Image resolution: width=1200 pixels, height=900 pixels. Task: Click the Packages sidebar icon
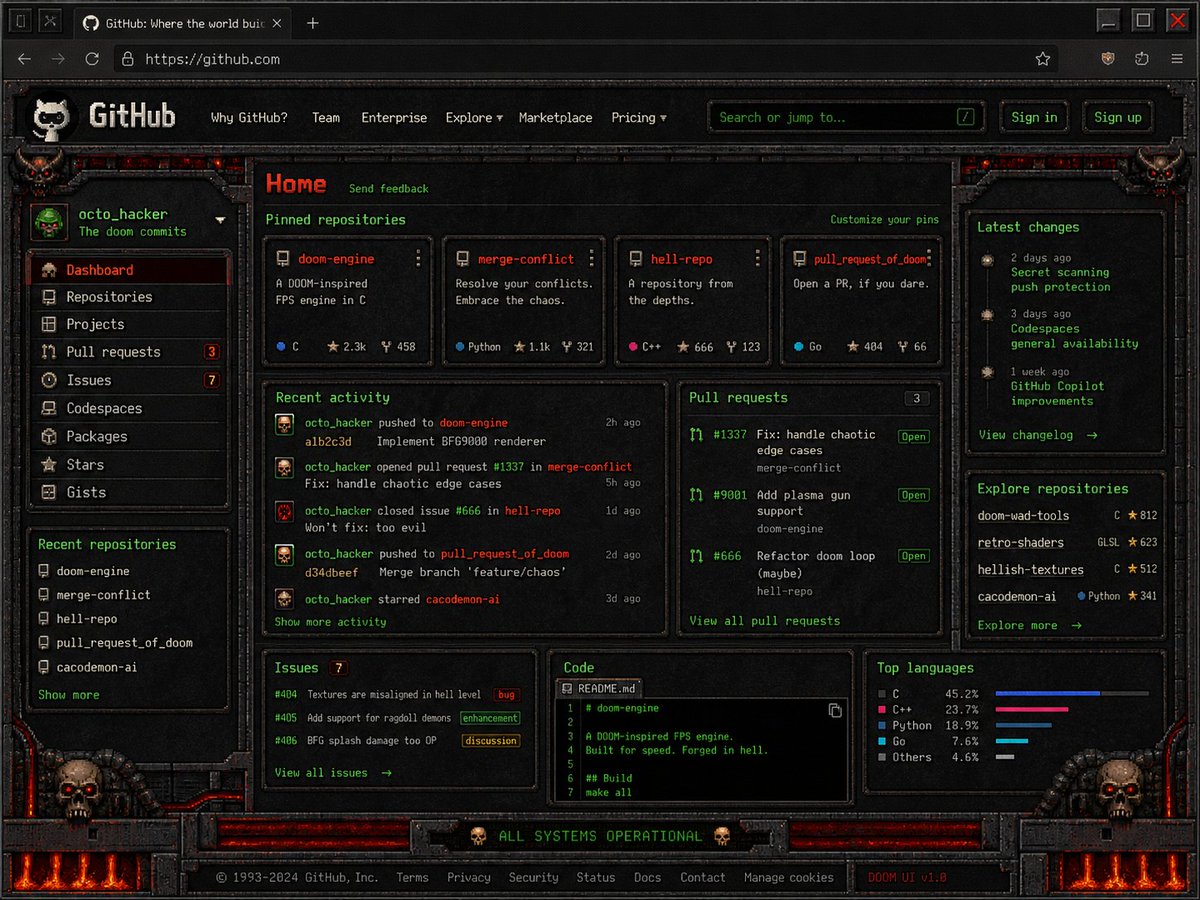(x=48, y=436)
